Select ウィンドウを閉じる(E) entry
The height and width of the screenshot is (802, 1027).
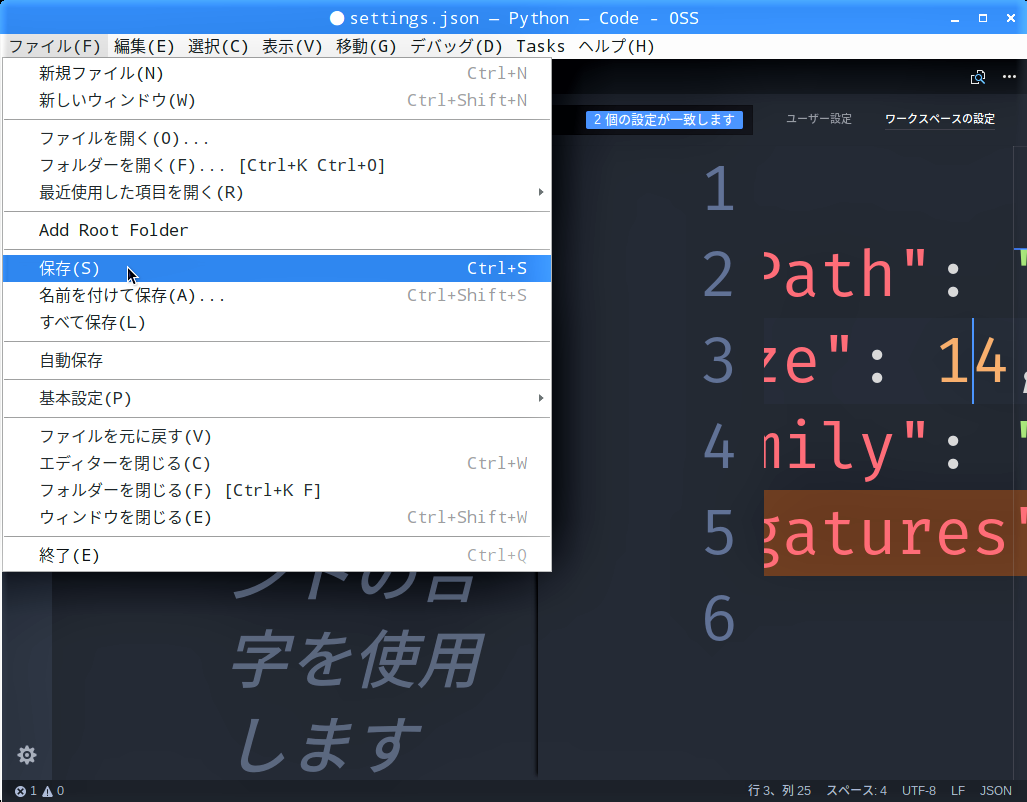pyautogui.click(x=277, y=518)
